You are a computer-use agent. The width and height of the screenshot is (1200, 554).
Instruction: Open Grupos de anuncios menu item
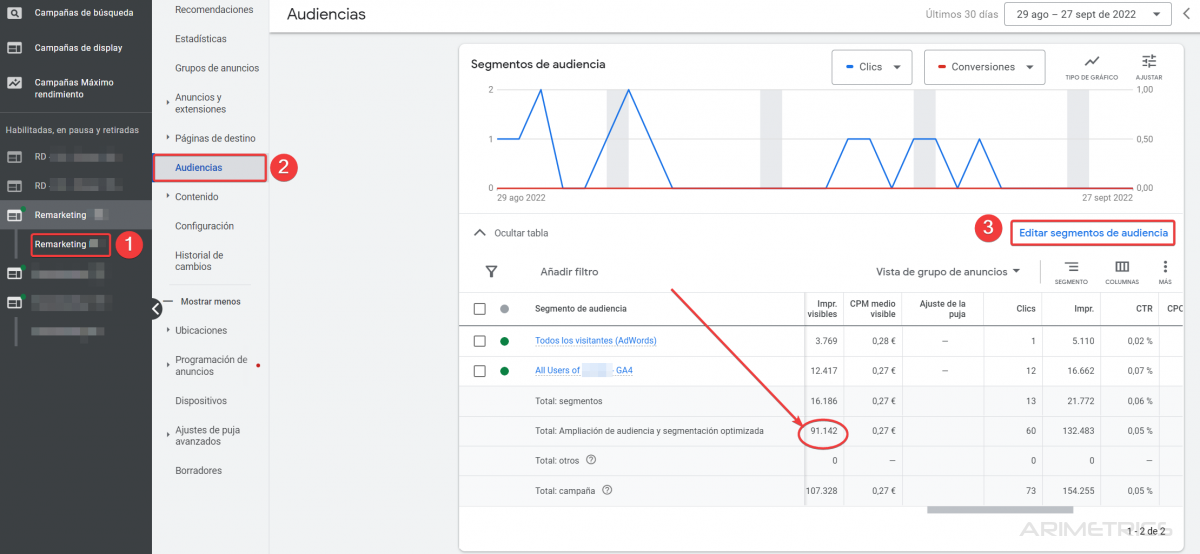pos(217,68)
